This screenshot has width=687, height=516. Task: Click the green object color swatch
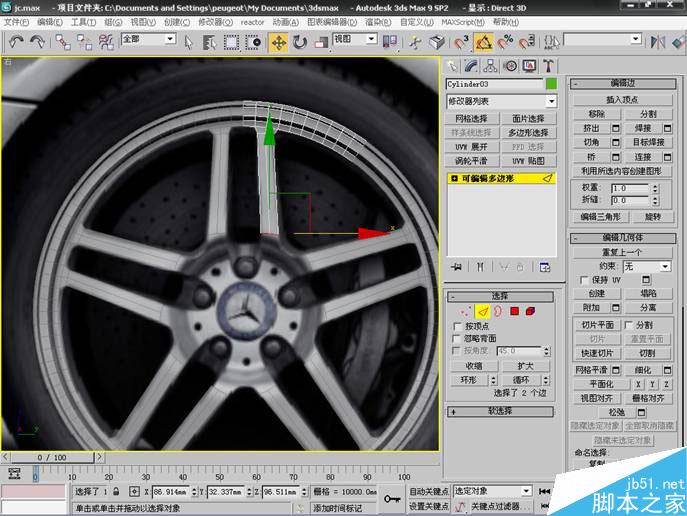[550, 85]
